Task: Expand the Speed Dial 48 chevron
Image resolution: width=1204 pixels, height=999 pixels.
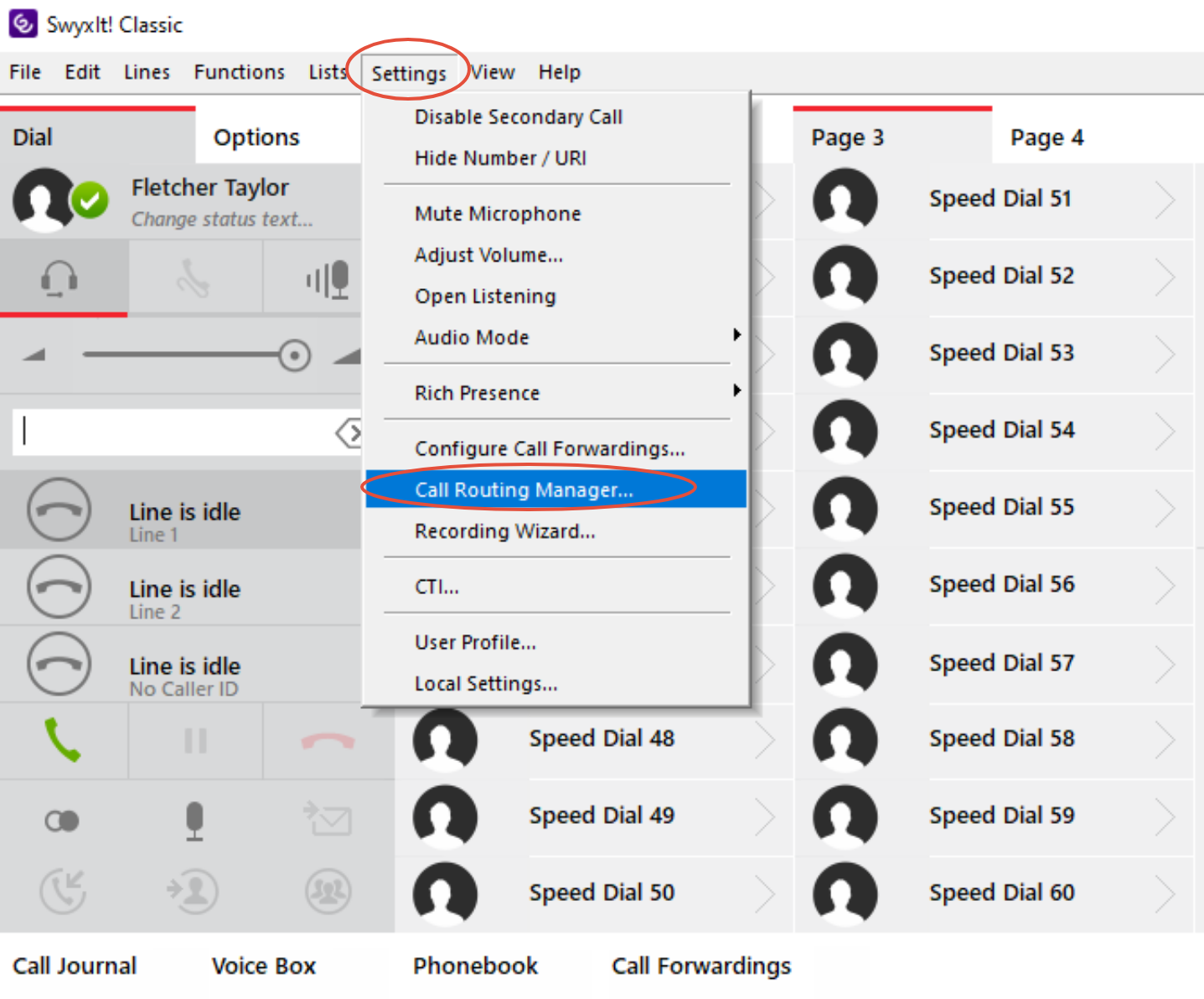Action: (765, 739)
